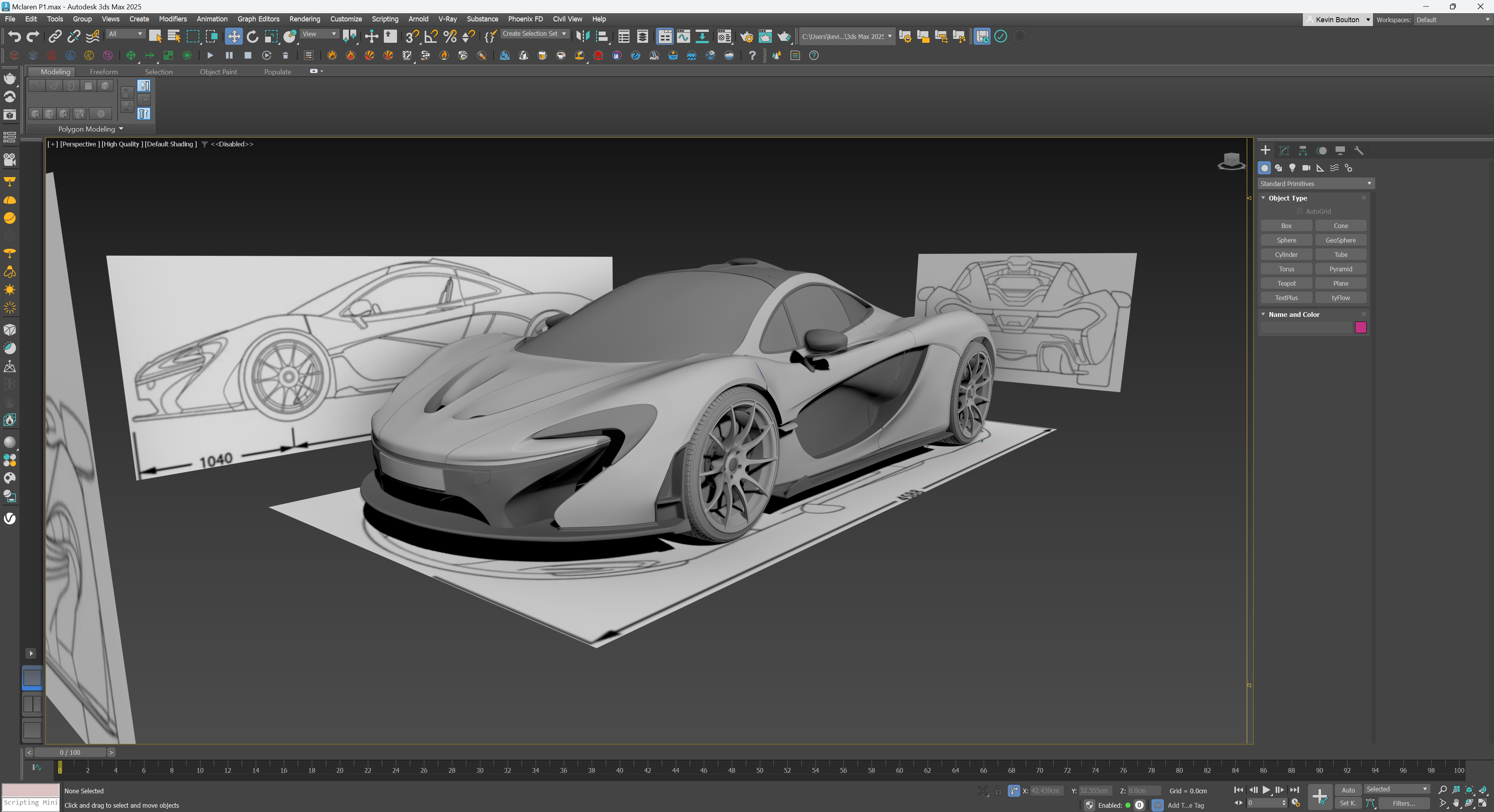
Task: Toggle Auto Key mode
Action: (x=1348, y=790)
